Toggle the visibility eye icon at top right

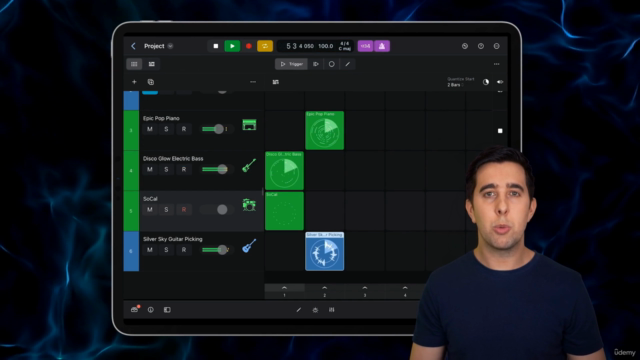(x=500, y=82)
